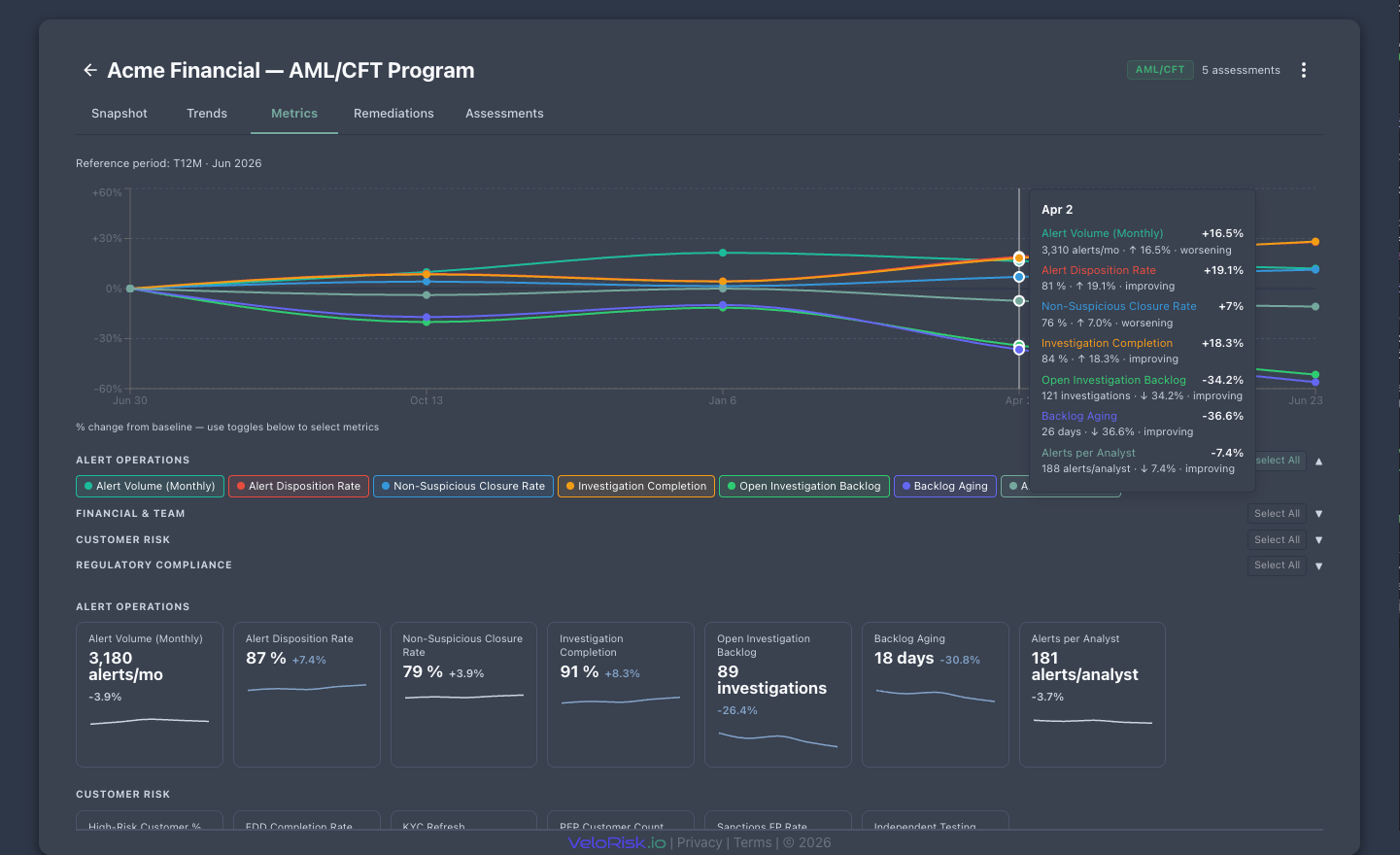This screenshot has width=1400, height=855.
Task: Open the Non-Suspicious Closure Rate card
Action: point(463,695)
